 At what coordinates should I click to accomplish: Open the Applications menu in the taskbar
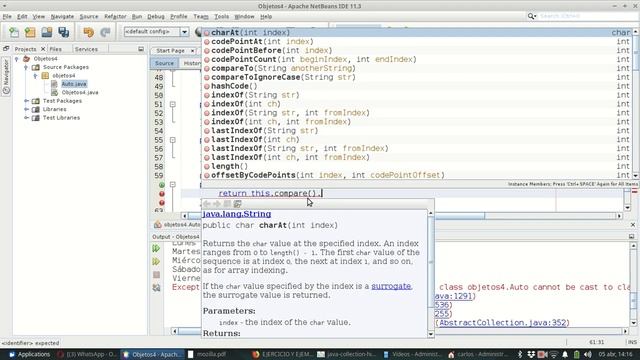pos(29,354)
